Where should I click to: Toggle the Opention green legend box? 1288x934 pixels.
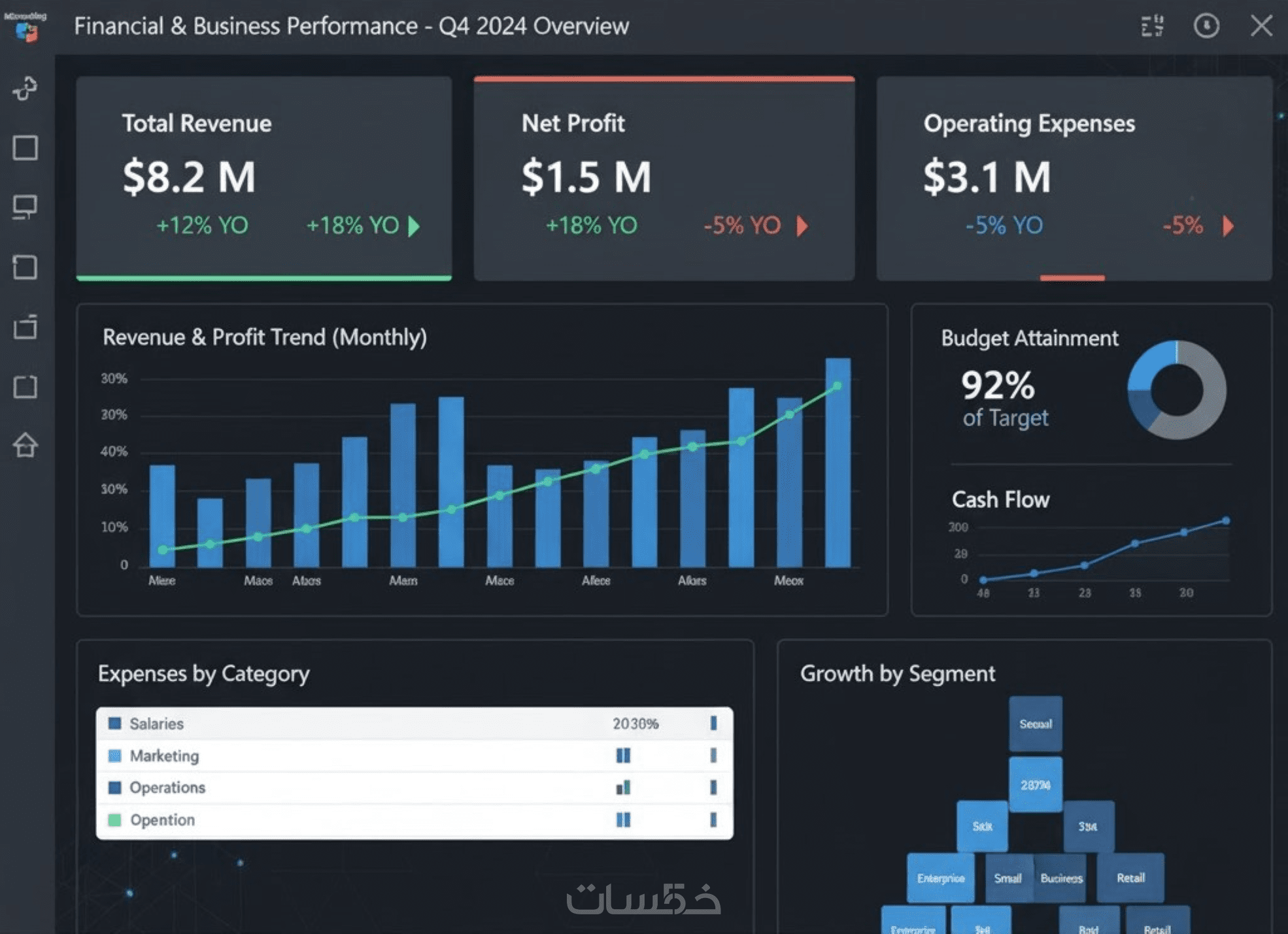tap(115, 820)
